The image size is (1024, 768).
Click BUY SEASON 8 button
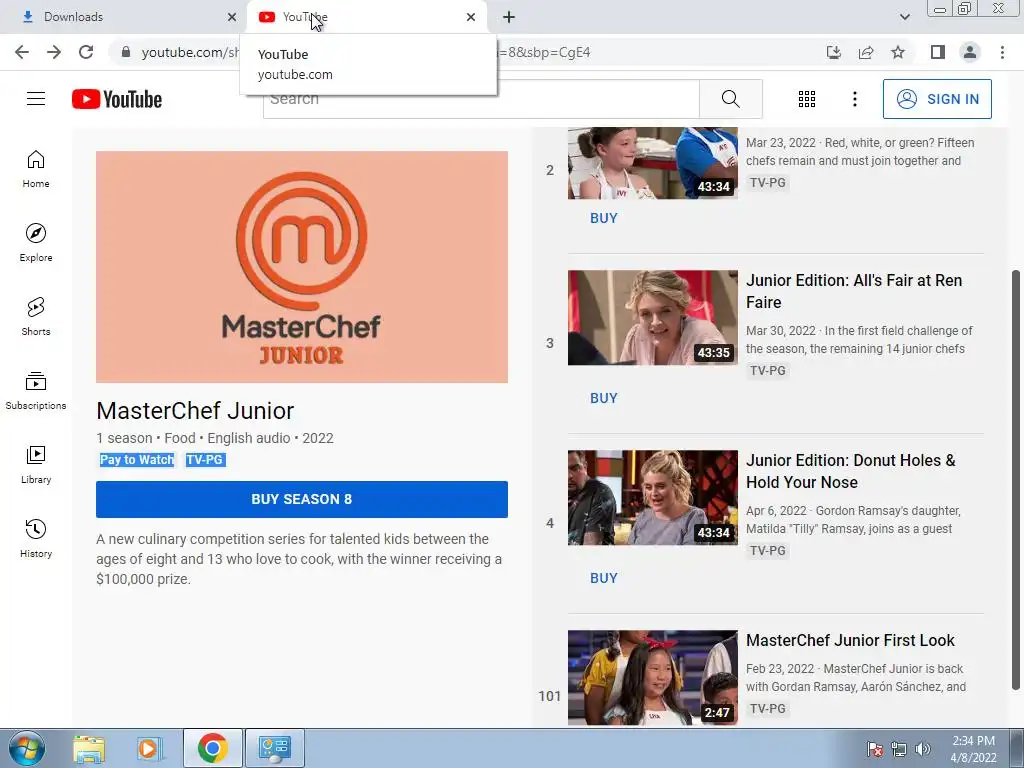click(302, 500)
